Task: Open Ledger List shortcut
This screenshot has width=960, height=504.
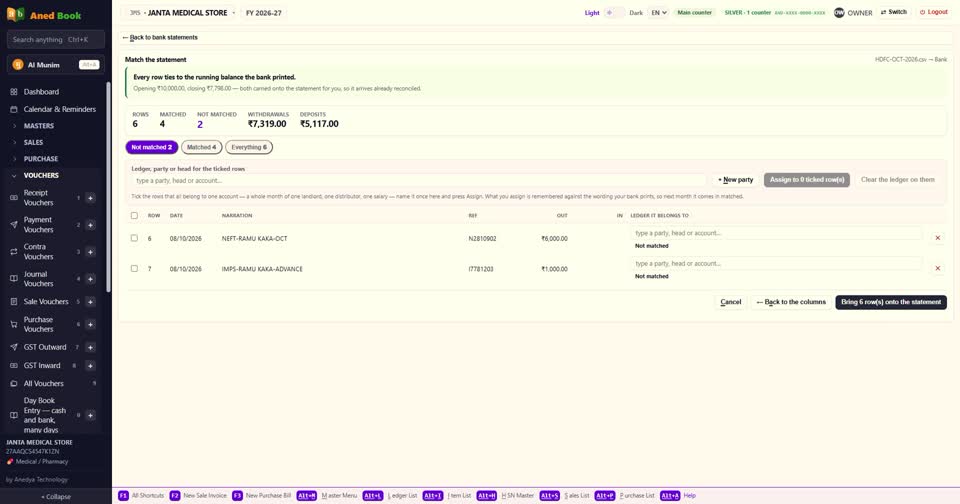Action: click(x=390, y=495)
